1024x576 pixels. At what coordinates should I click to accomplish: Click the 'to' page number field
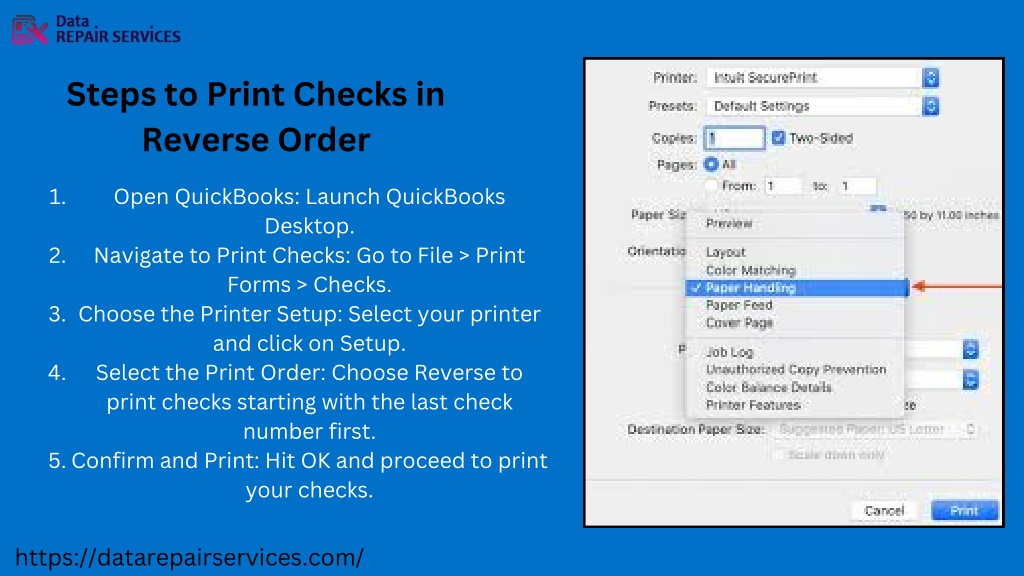[857, 186]
